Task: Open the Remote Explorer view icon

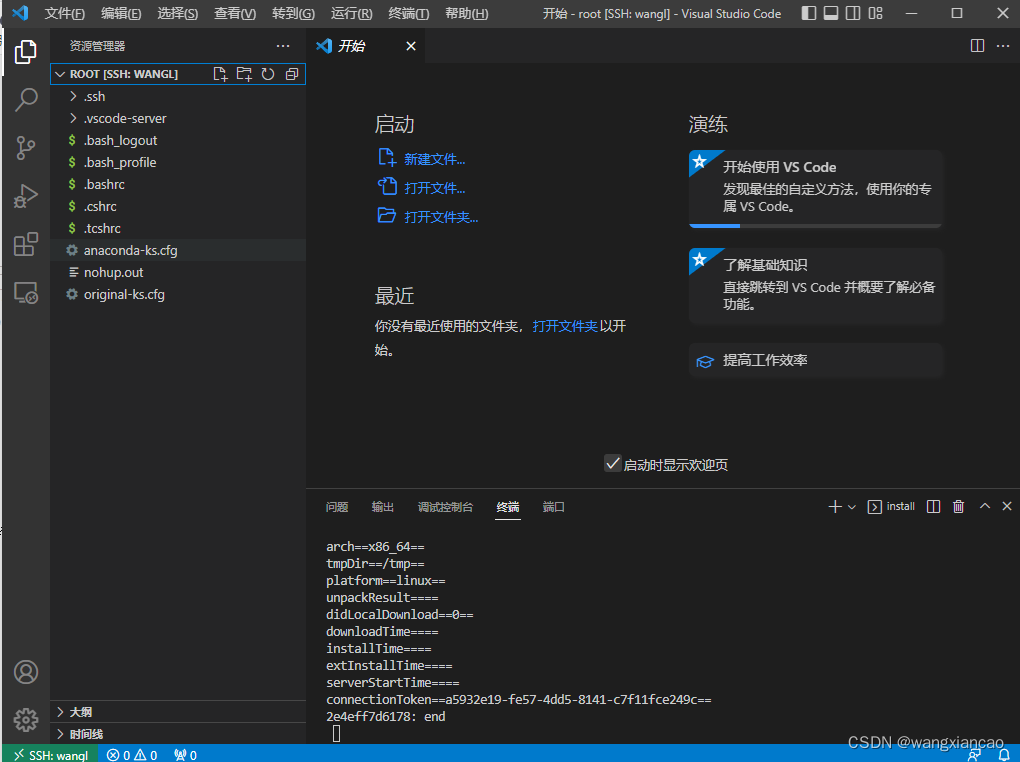Action: pos(25,293)
